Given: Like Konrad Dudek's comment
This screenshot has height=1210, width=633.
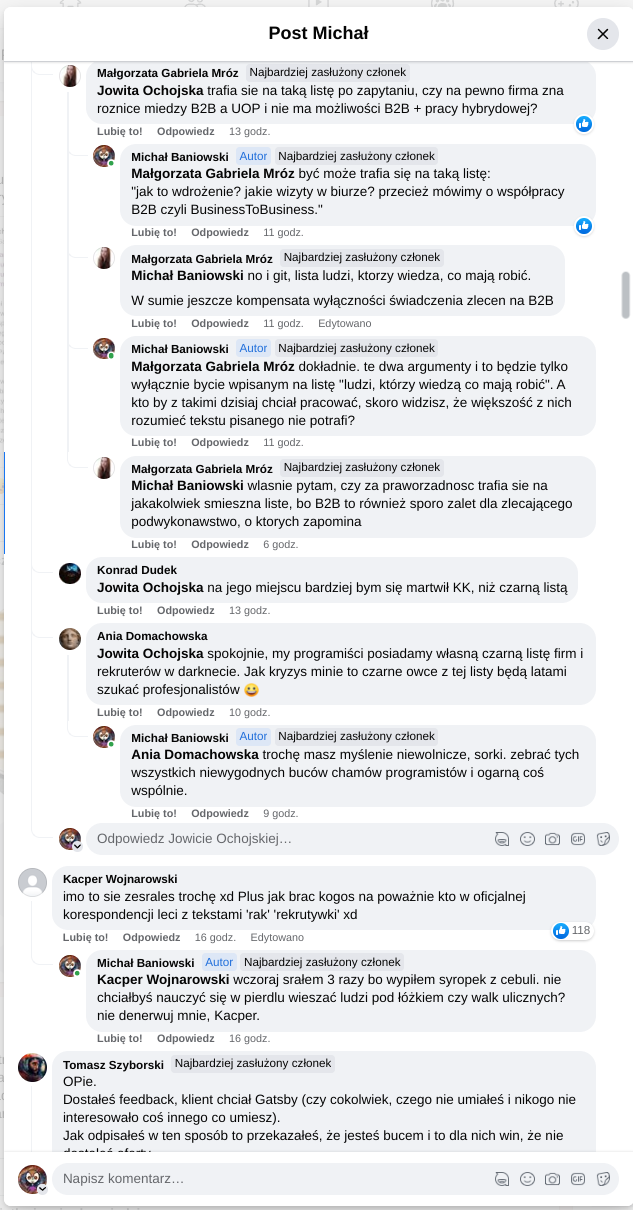Looking at the screenshot, I should [119, 610].
